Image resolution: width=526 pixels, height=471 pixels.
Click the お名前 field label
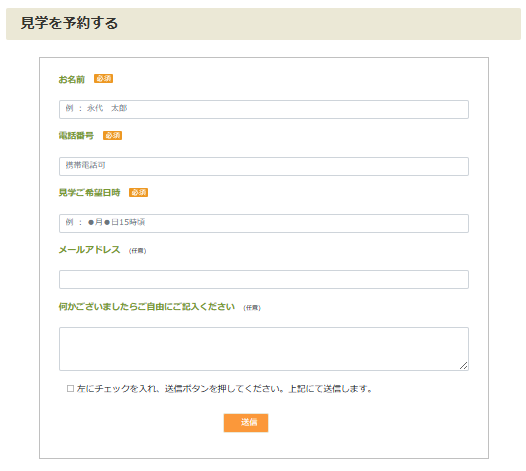(71, 80)
